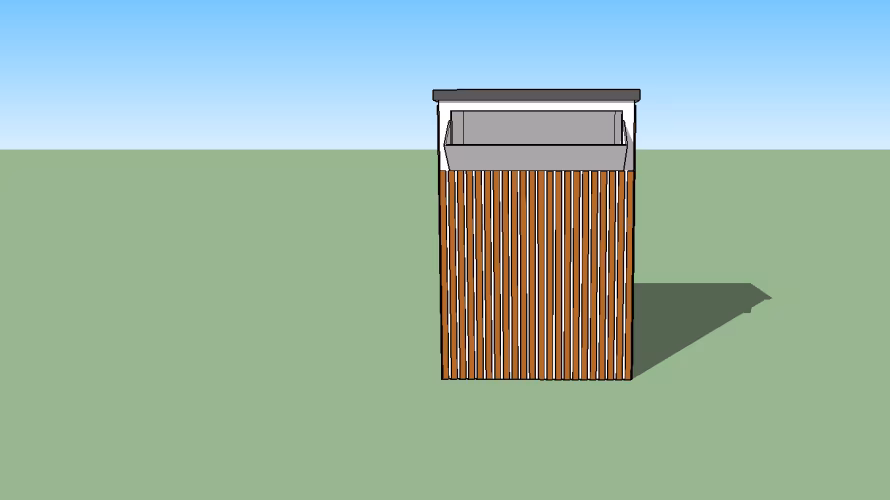Click the green ground below the building
890x500 pixels.
(x=536, y=440)
